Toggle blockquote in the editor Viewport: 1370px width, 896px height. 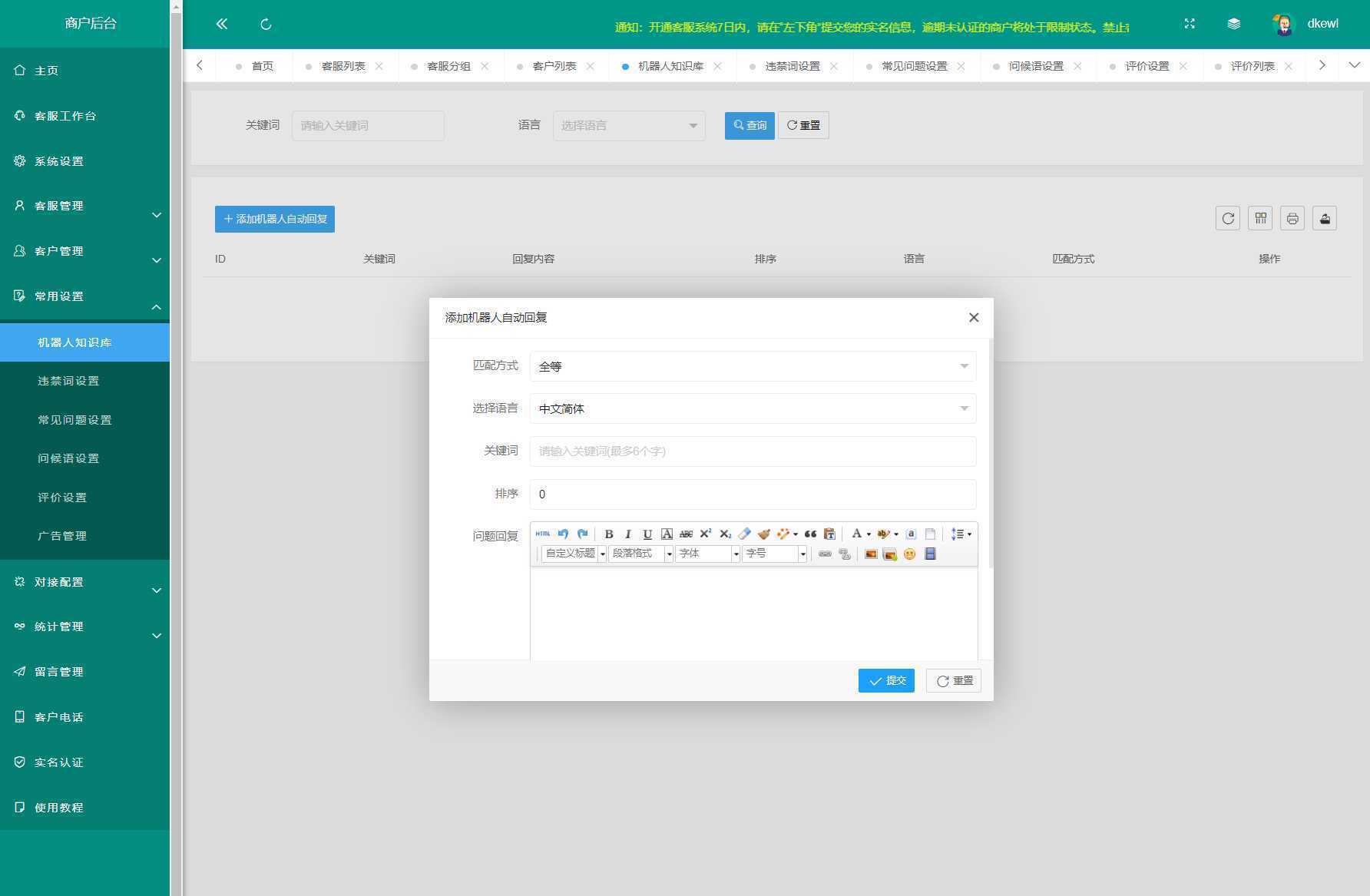(x=810, y=534)
